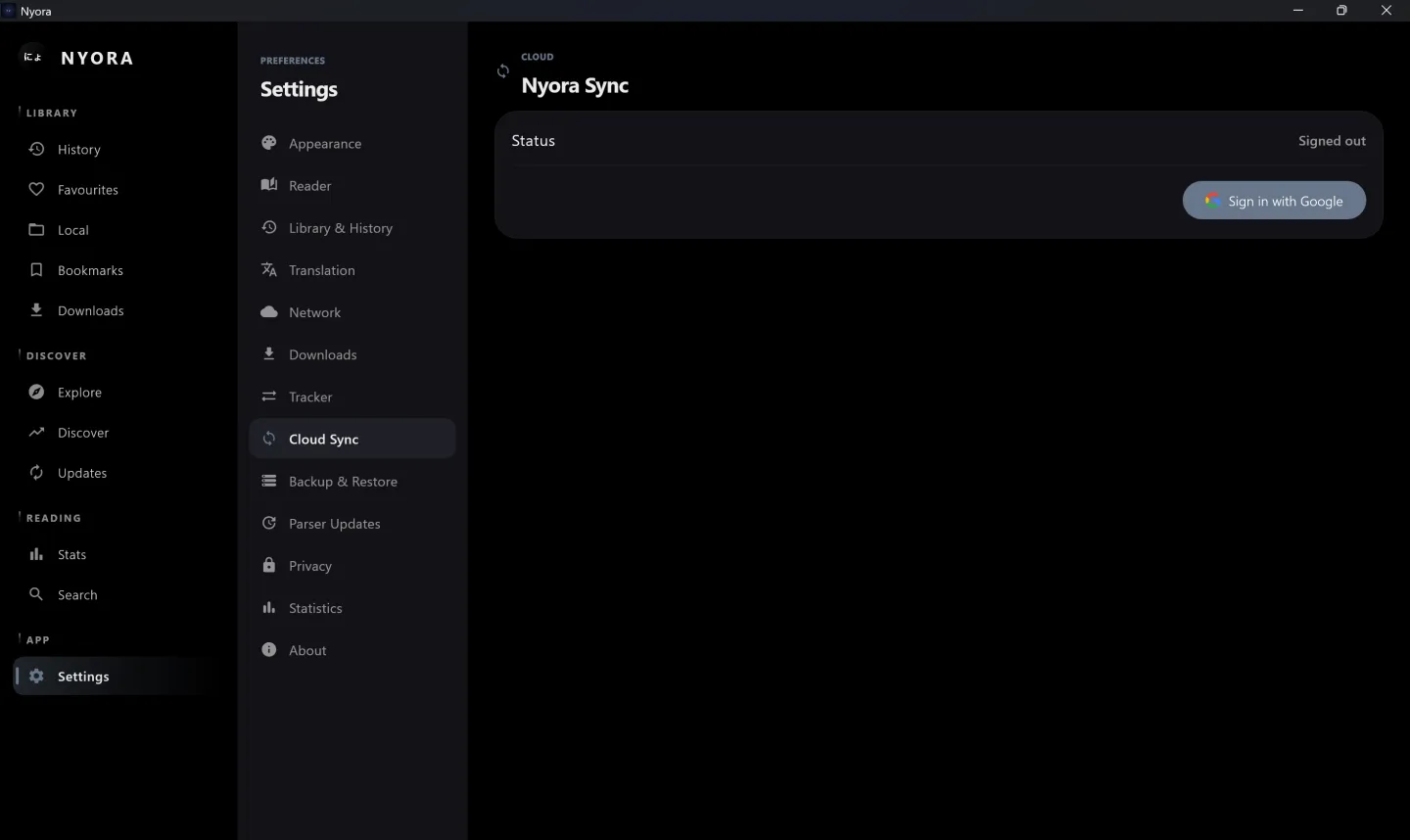Click the 'Nyora Sync' heading
The width and height of the screenshot is (1410, 840).
575,85
